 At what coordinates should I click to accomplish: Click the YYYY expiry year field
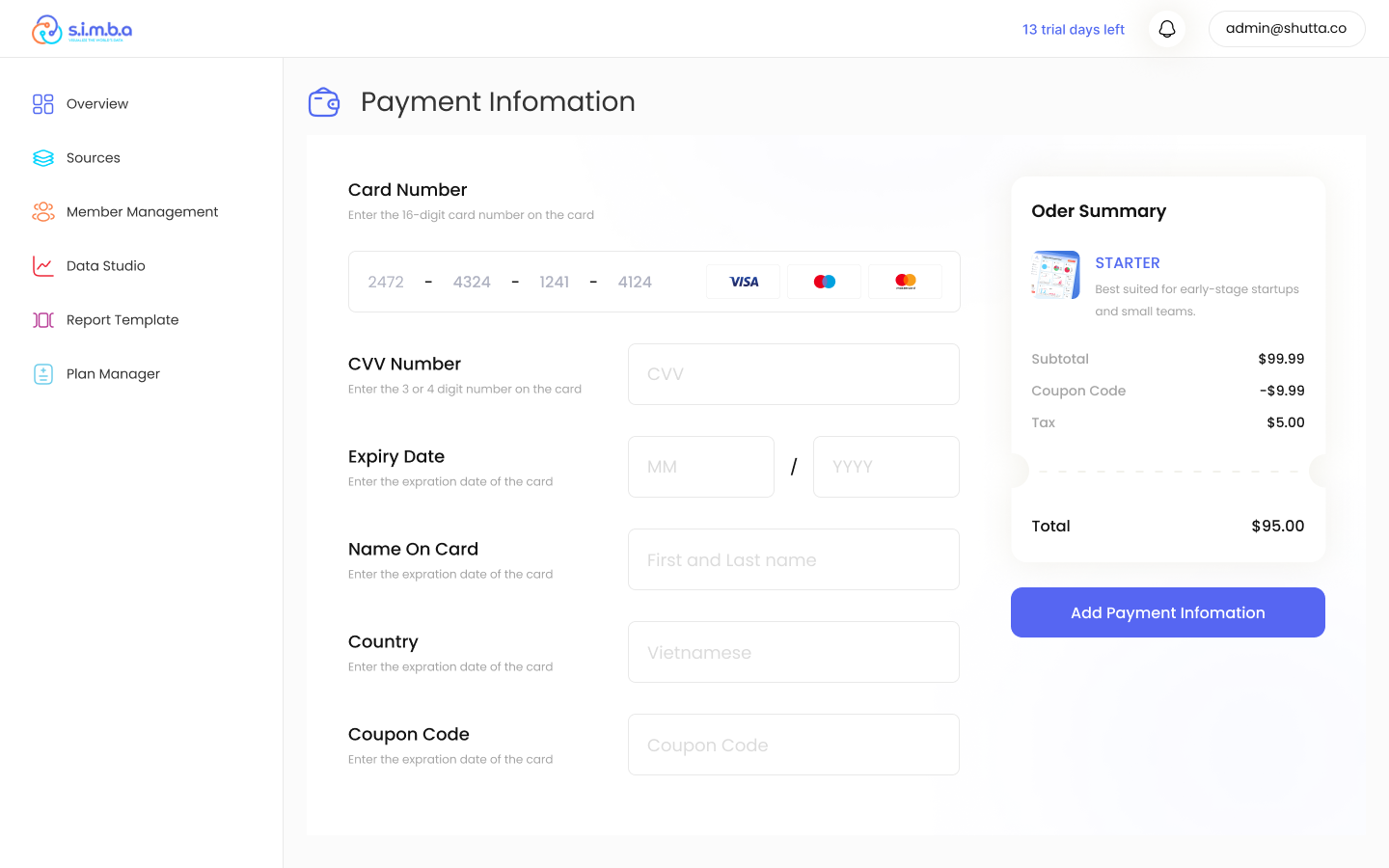click(886, 467)
